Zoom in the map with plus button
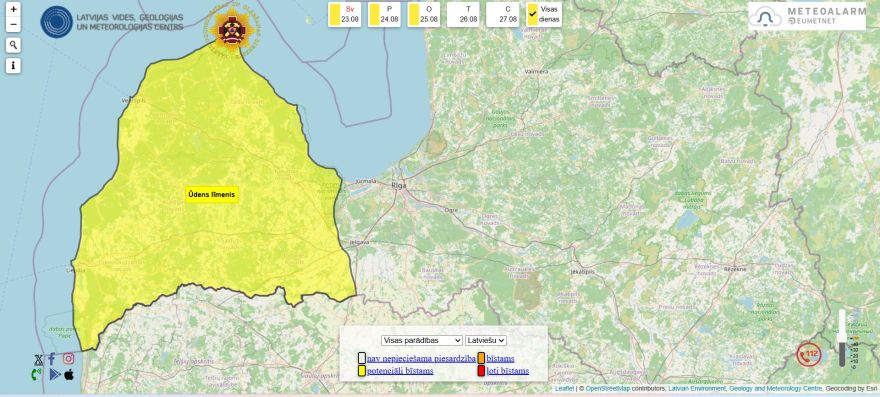This screenshot has height=397, width=880. point(13,10)
